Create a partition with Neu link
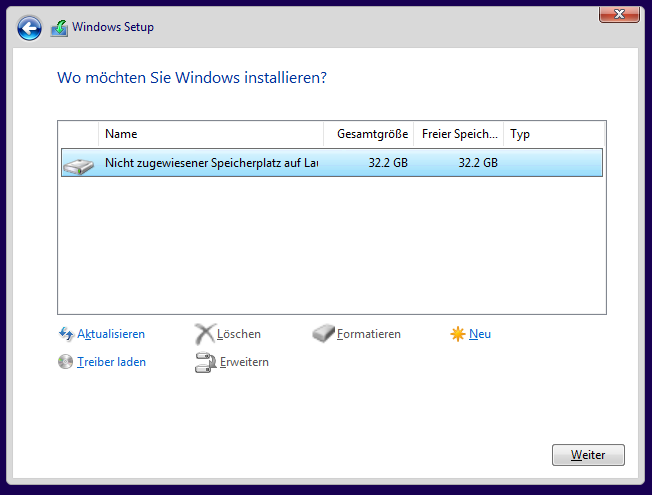 tap(480, 334)
